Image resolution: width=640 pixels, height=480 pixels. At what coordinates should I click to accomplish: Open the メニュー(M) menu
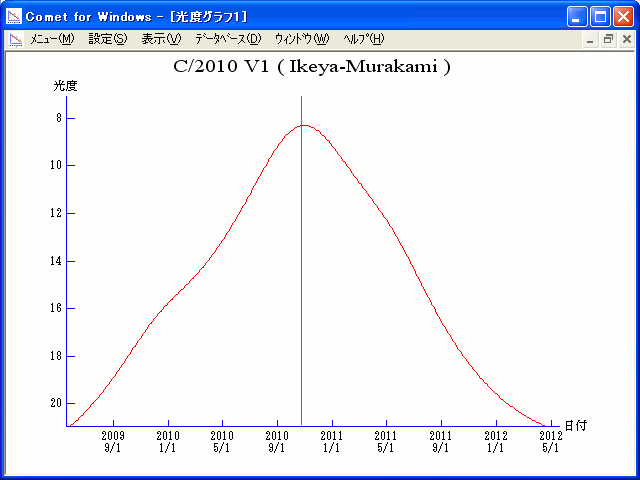(x=53, y=39)
